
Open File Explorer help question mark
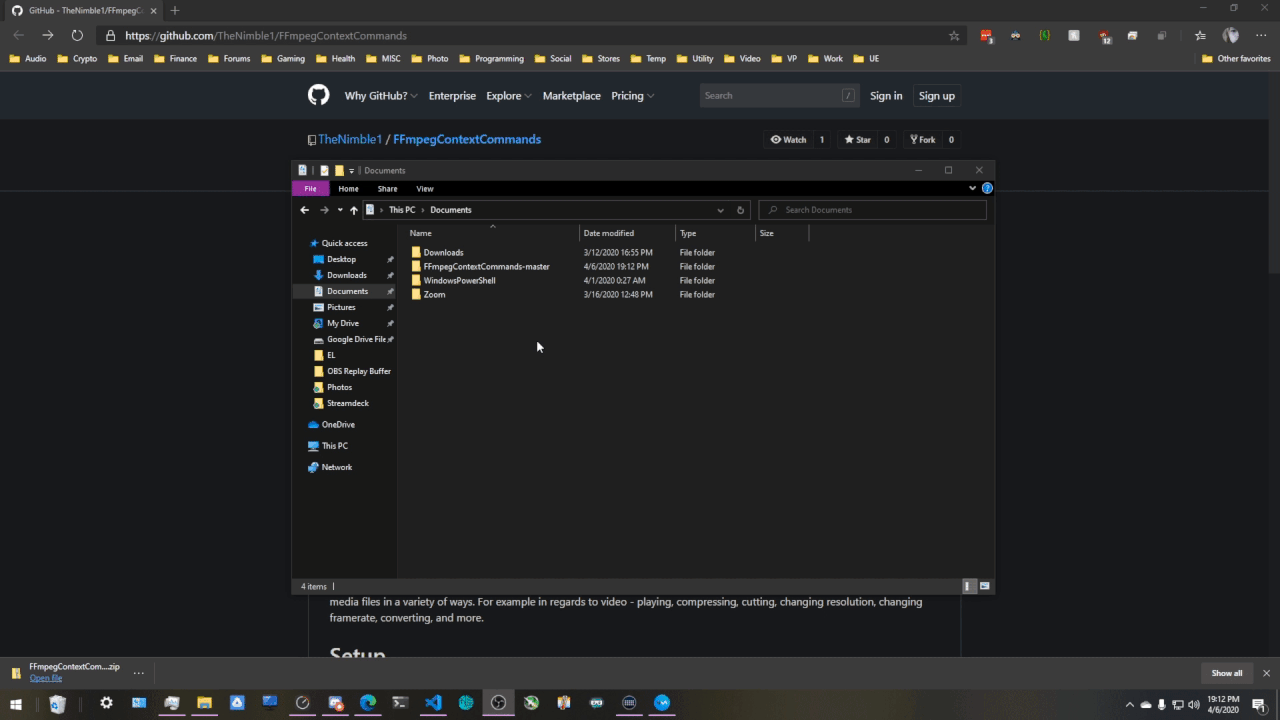pos(987,188)
